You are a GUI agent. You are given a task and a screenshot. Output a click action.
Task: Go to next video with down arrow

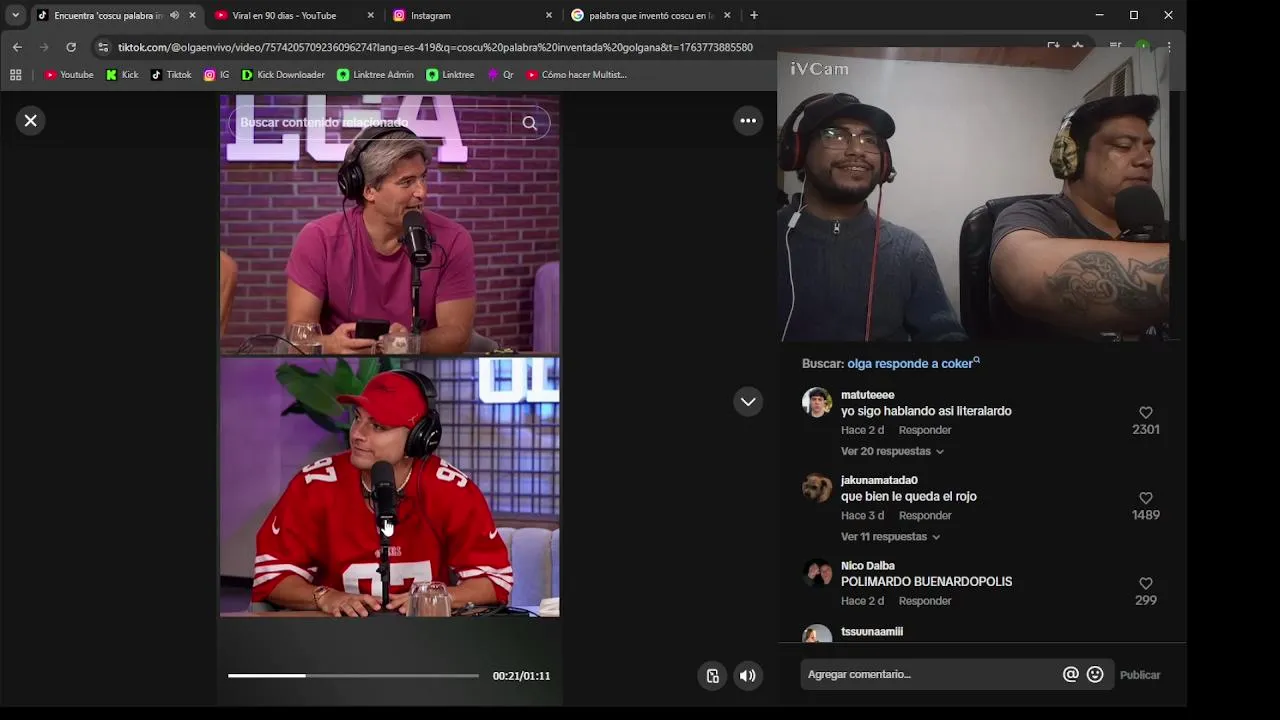click(x=748, y=402)
